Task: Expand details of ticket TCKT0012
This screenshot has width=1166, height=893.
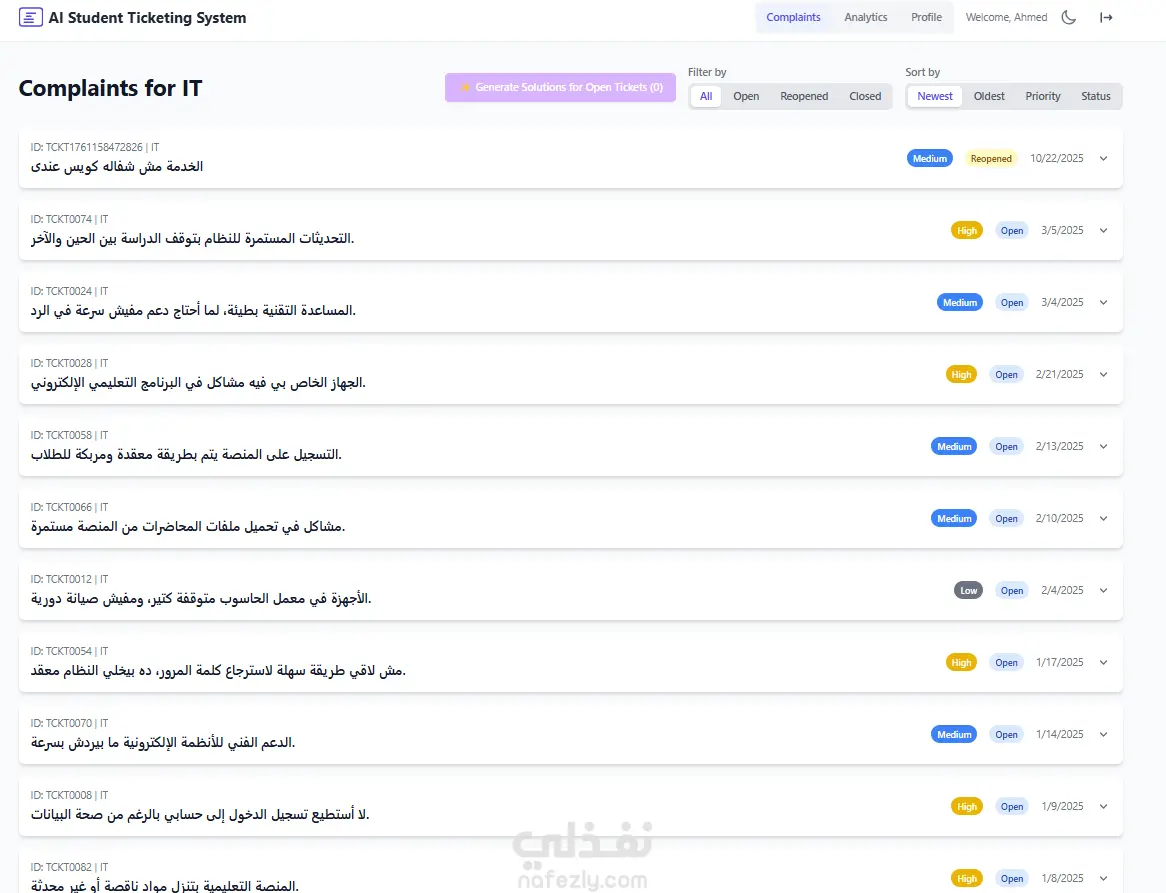Action: pyautogui.click(x=1103, y=590)
